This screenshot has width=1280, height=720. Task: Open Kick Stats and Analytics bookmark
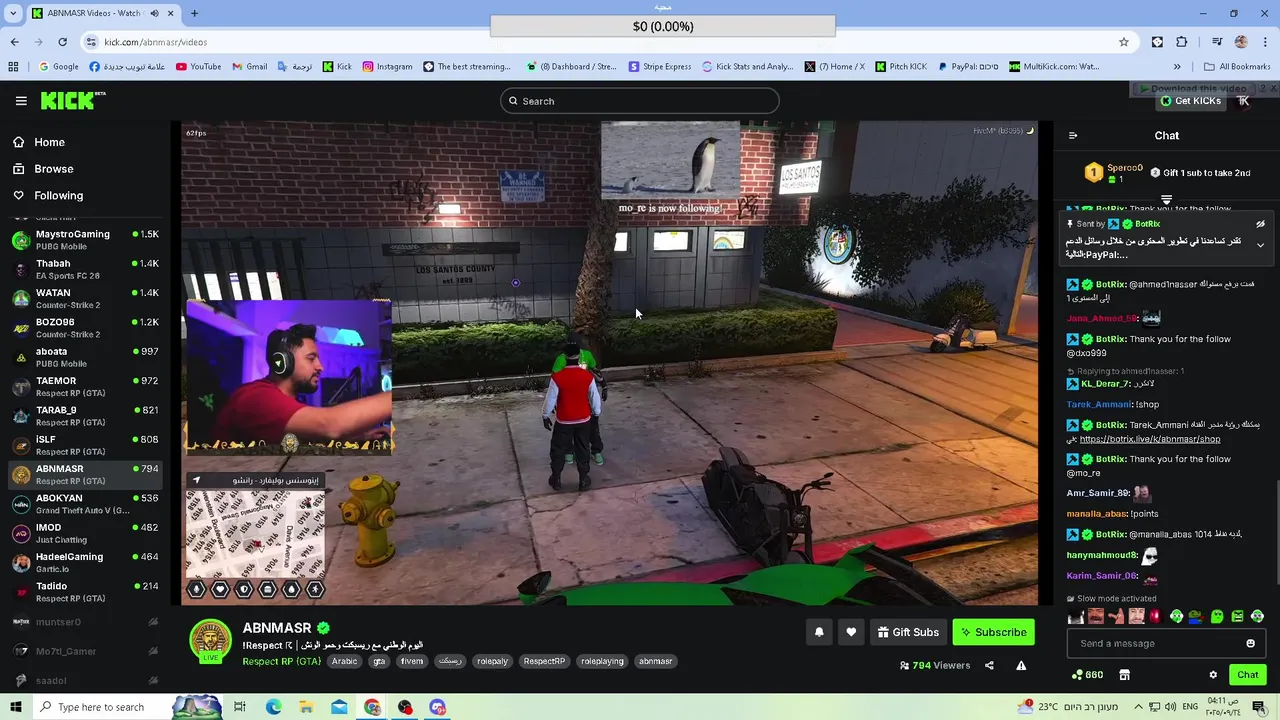point(748,67)
